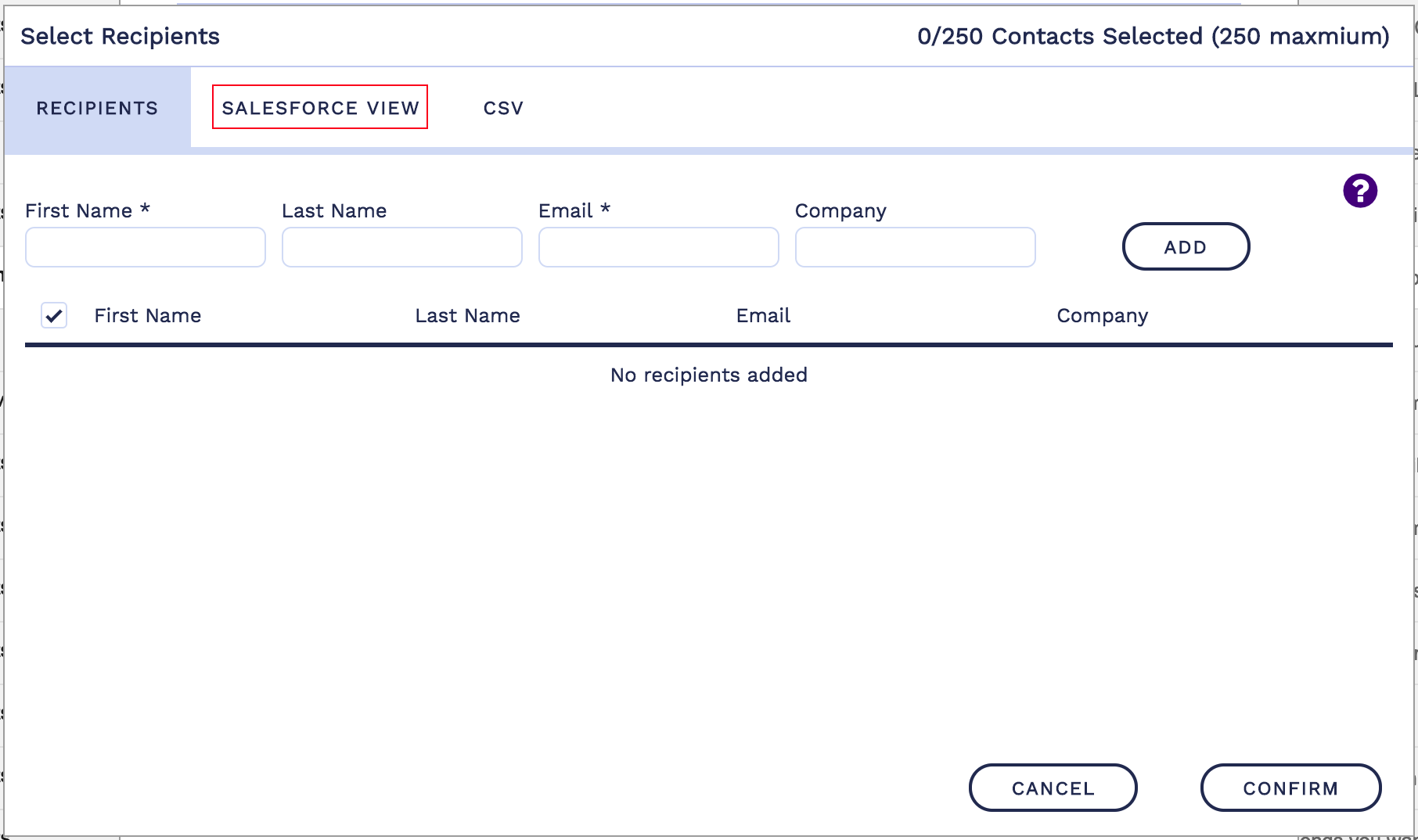Focus the Email text input field

[659, 247]
